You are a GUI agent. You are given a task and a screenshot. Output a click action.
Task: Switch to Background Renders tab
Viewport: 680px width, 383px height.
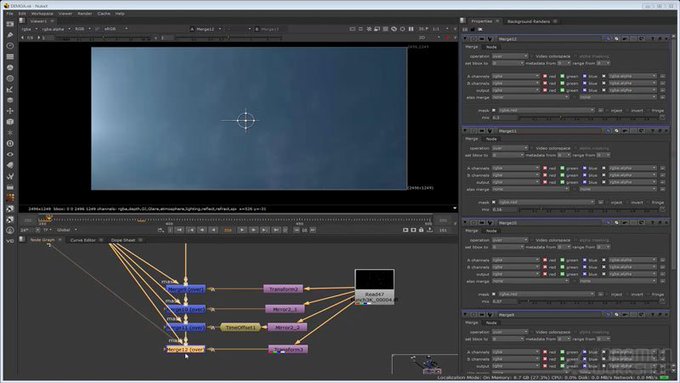(528, 21)
